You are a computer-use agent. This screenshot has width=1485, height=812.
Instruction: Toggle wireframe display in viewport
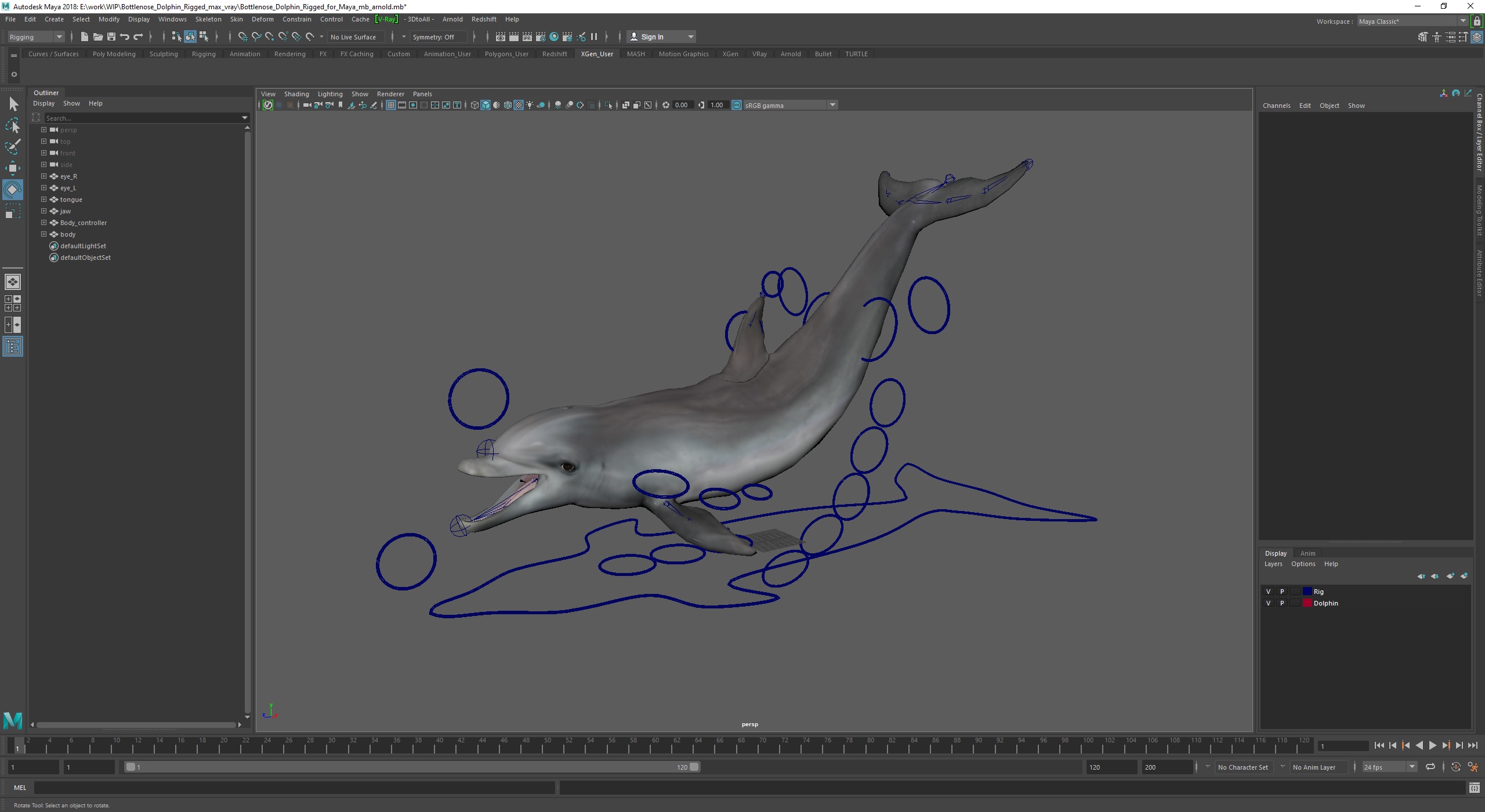(475, 105)
